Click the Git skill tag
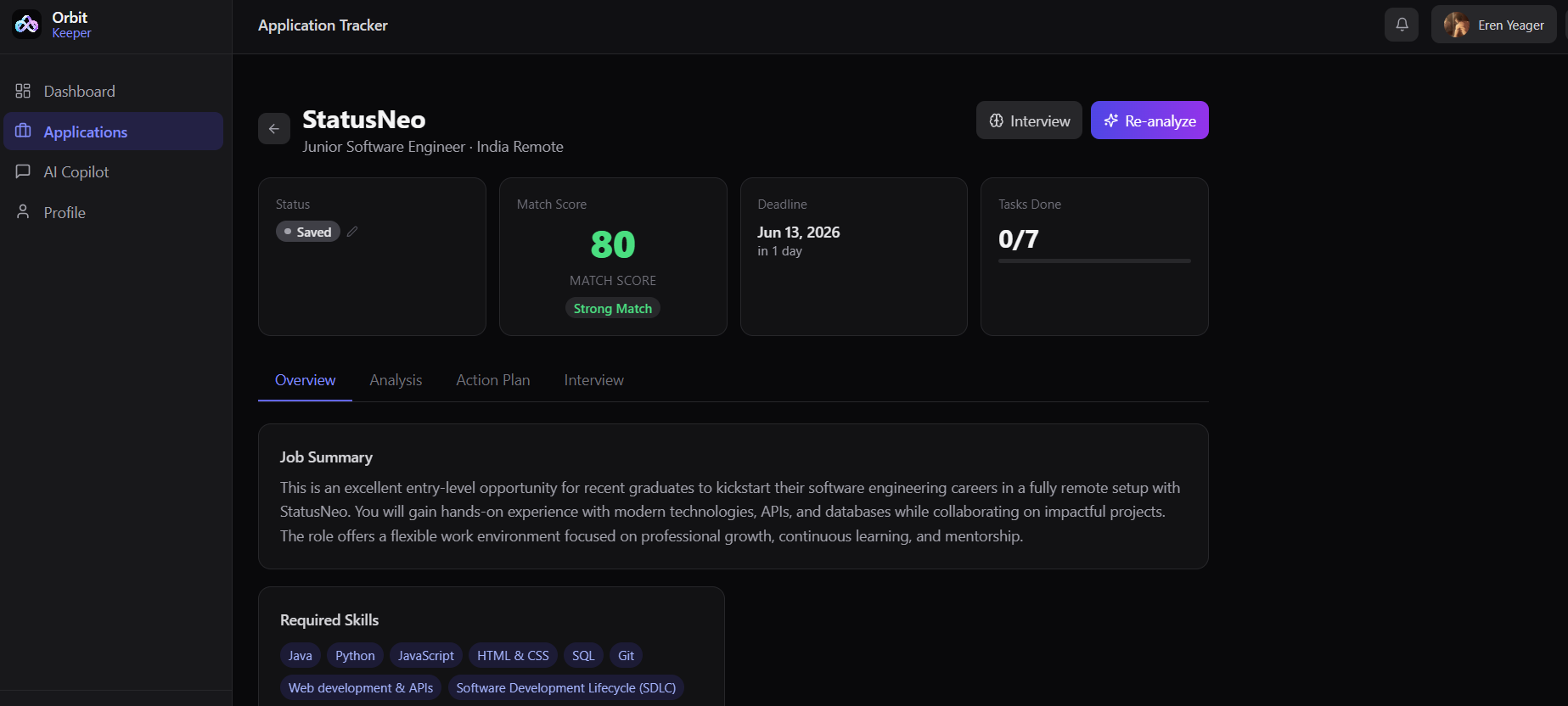This screenshot has width=1568, height=706. [x=627, y=655]
